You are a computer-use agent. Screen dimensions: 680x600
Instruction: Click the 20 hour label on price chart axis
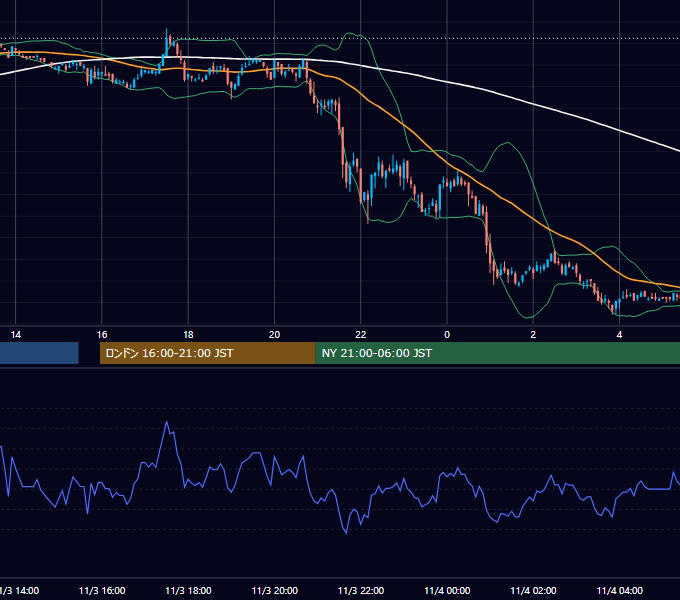pos(275,335)
